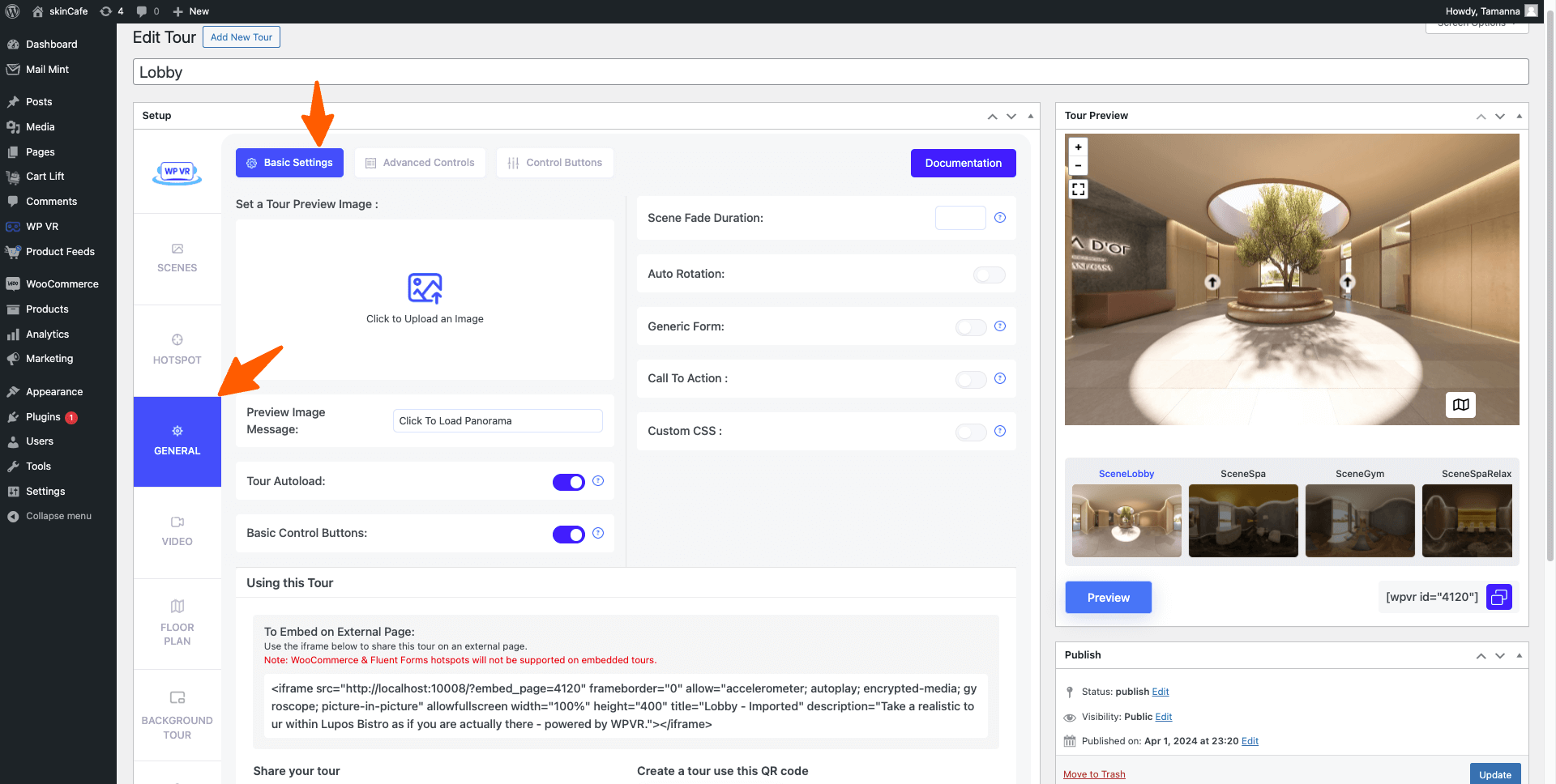
Task: Click the blue Preview button
Action: tap(1108, 598)
